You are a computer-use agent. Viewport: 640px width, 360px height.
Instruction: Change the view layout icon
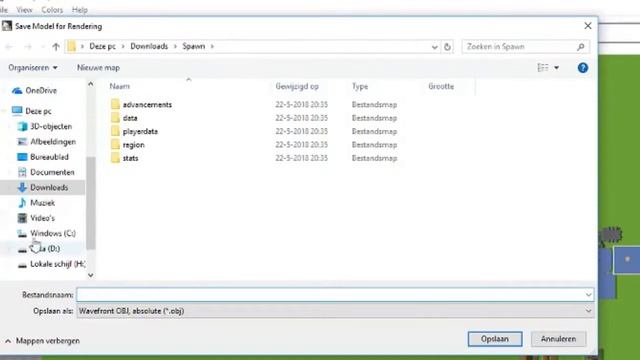coord(543,68)
